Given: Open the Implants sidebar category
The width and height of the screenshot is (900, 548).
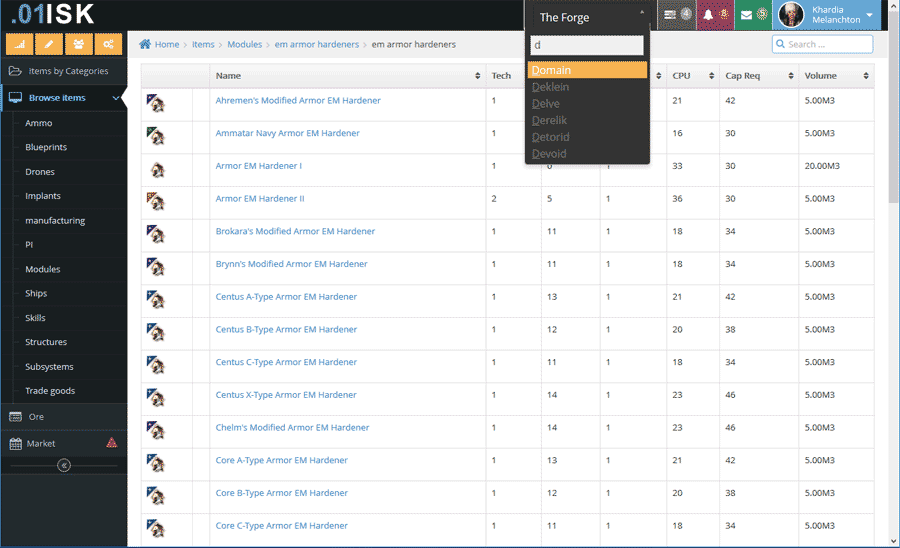Looking at the screenshot, I should (x=42, y=196).
